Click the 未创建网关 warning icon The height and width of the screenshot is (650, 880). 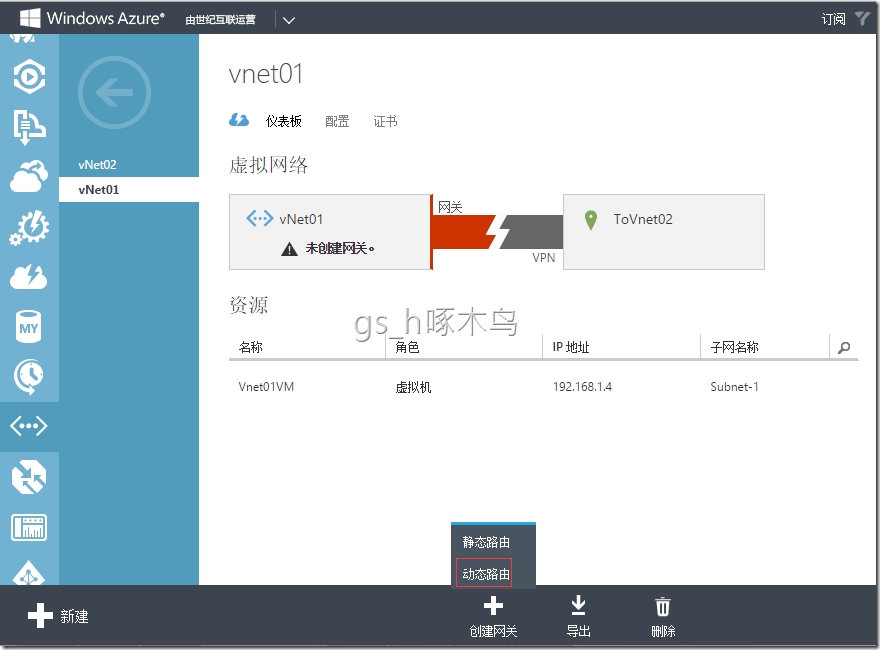pyautogui.click(x=289, y=249)
